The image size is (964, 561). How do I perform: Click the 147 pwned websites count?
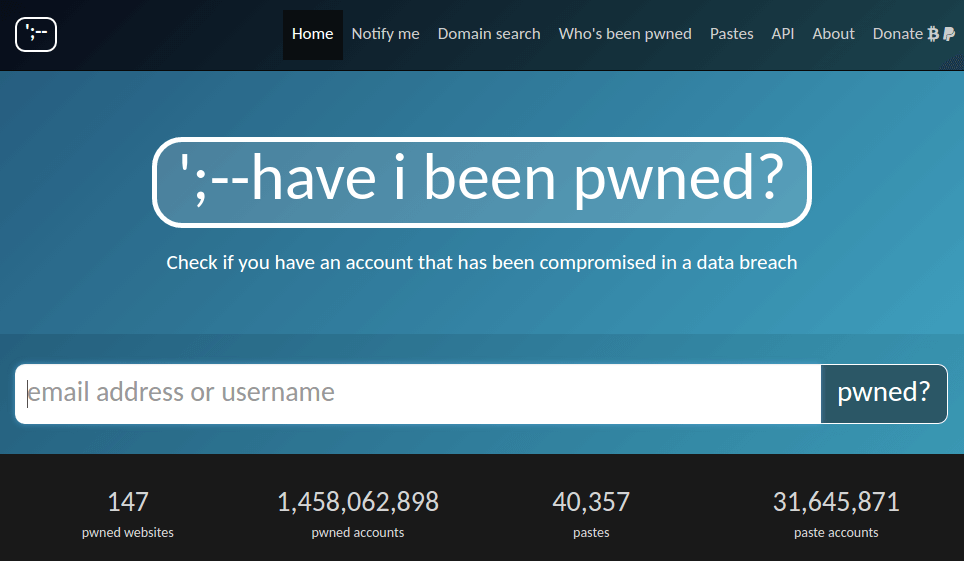pyautogui.click(x=128, y=502)
